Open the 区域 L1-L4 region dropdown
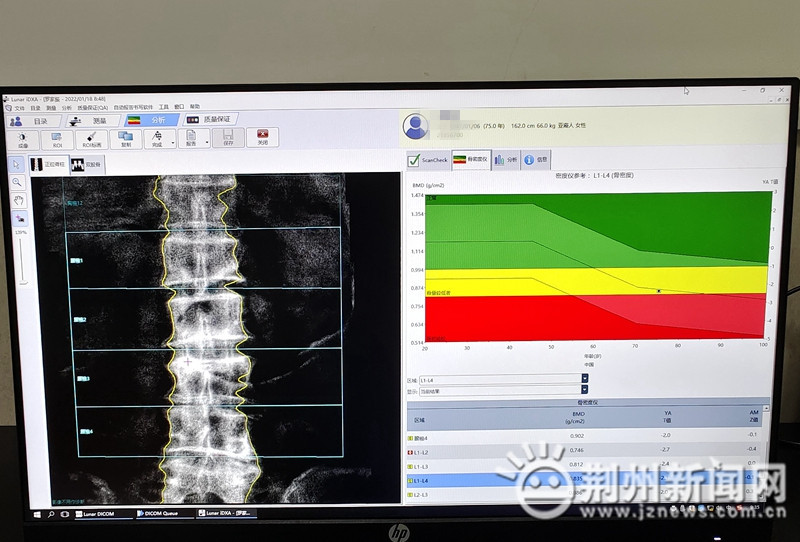The height and width of the screenshot is (542, 800). pyautogui.click(x=584, y=380)
